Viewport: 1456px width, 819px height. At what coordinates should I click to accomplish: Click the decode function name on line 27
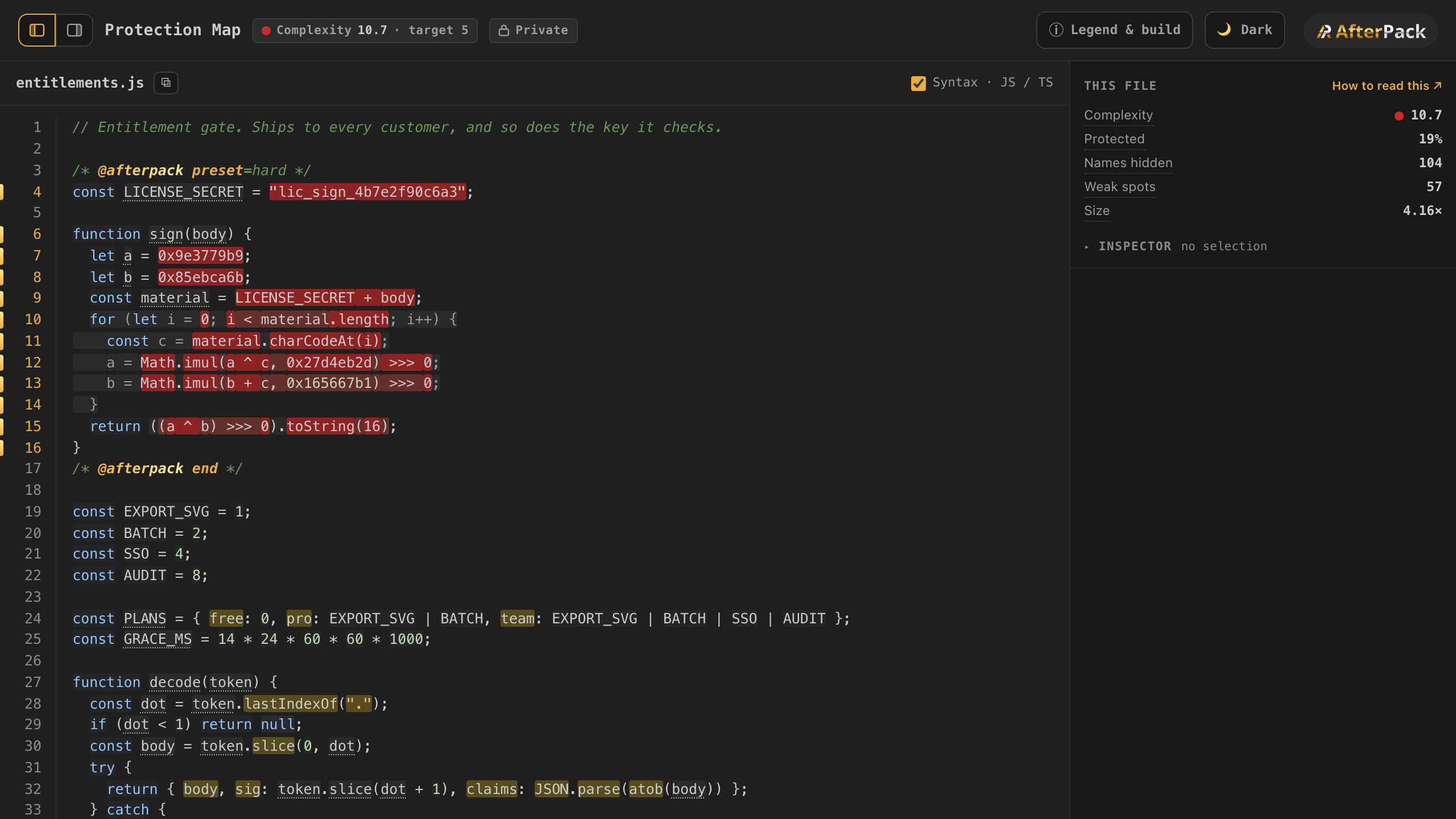pos(175,682)
